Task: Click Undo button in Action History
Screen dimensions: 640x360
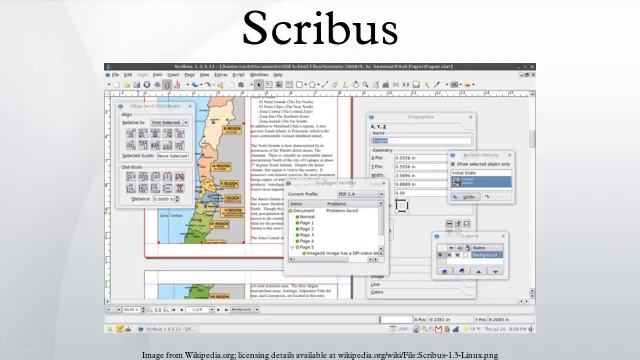Action: [x=466, y=197]
